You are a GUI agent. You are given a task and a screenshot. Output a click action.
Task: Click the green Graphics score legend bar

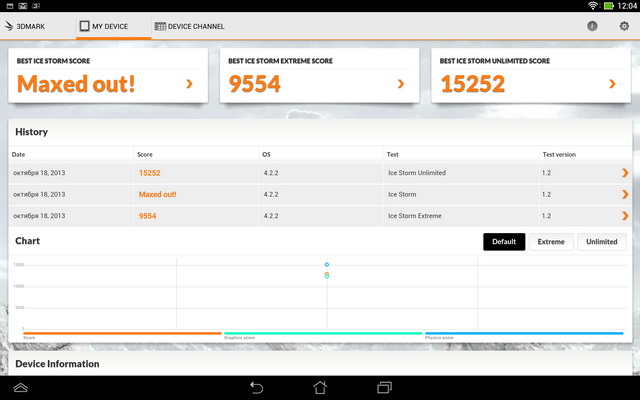(323, 333)
